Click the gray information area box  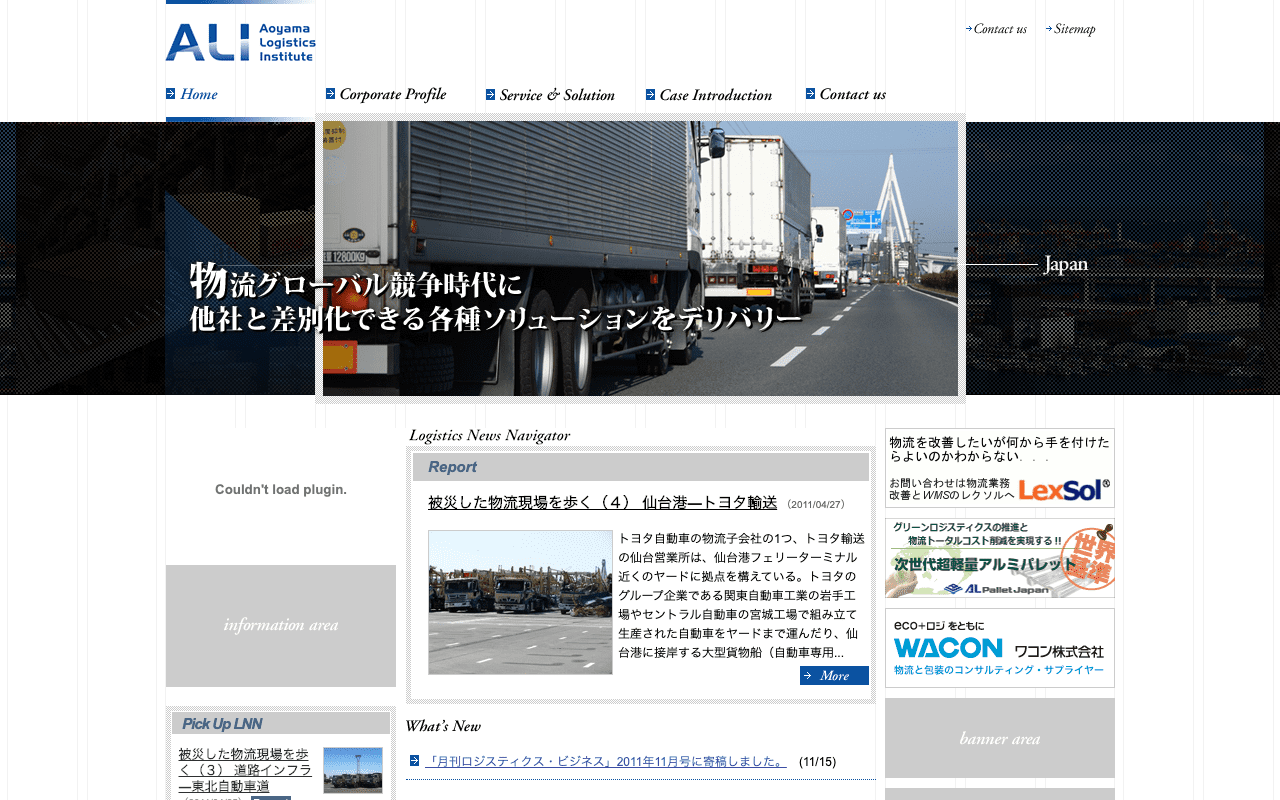click(x=281, y=626)
